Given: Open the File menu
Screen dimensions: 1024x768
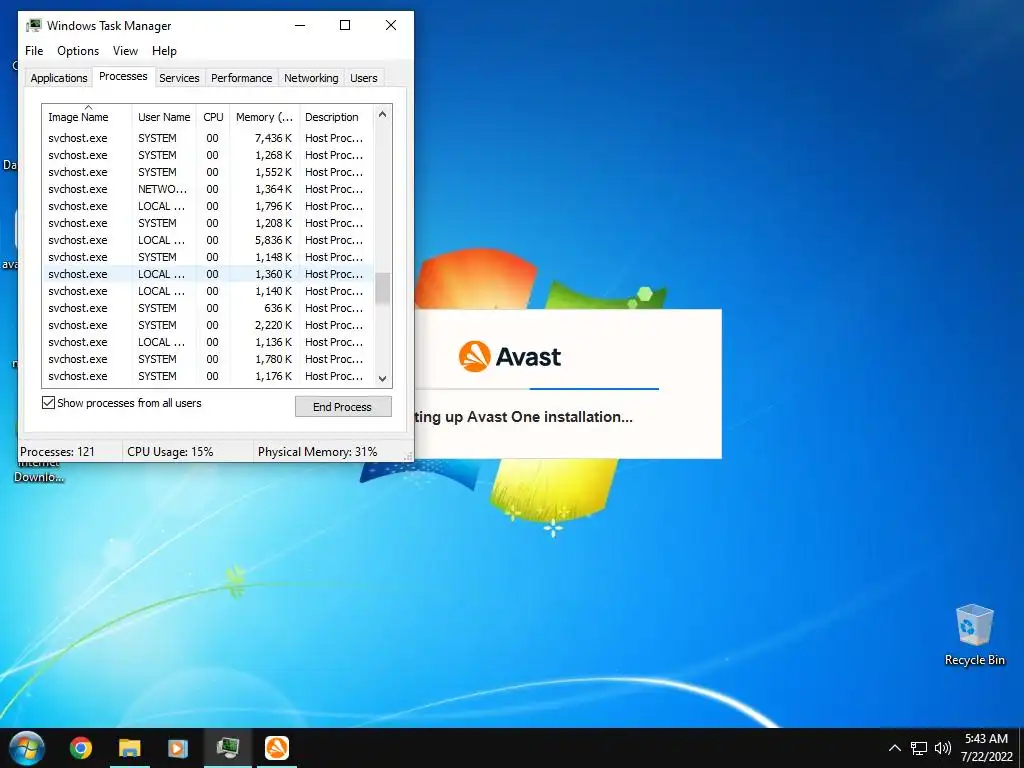Looking at the screenshot, I should pos(34,51).
